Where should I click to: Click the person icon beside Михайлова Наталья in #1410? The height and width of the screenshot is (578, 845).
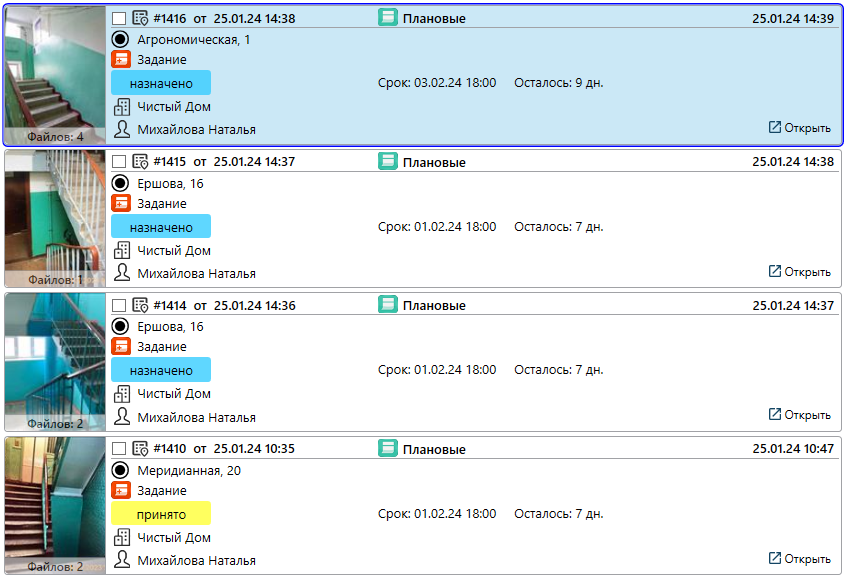coord(121,560)
